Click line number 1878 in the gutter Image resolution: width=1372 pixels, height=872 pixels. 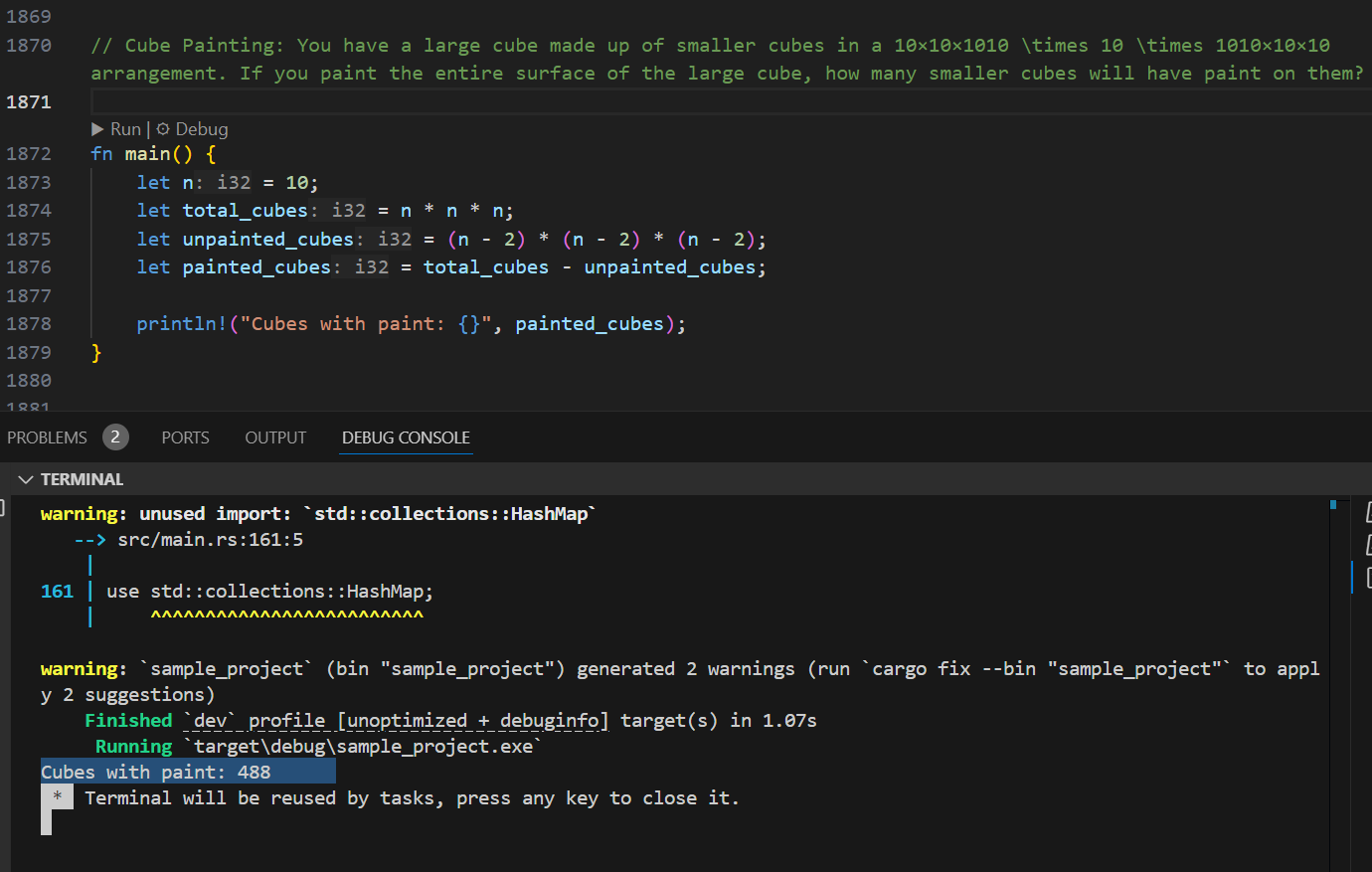[29, 324]
